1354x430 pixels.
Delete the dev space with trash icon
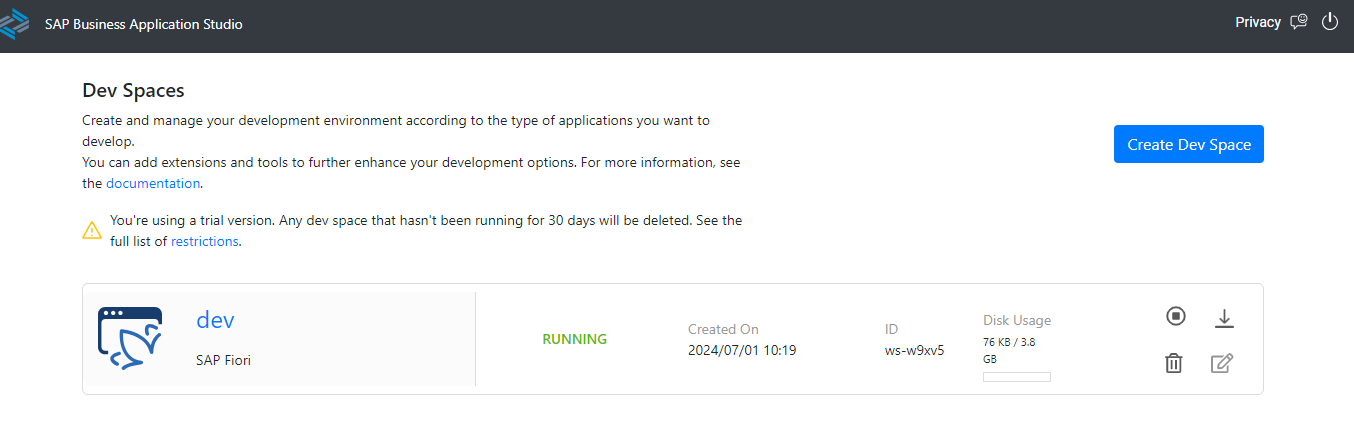click(1174, 363)
